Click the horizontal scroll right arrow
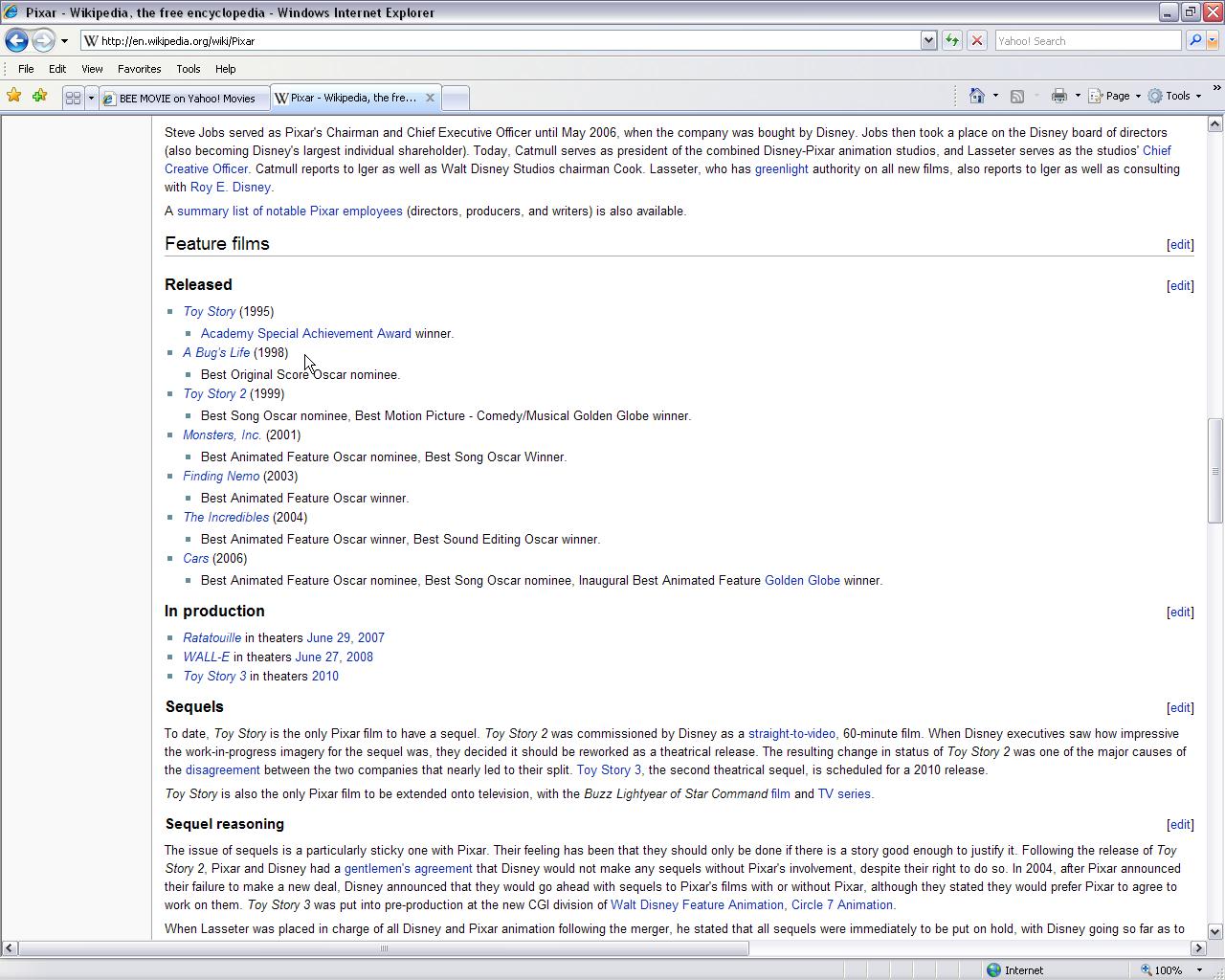This screenshot has height=980, width=1225. click(x=1198, y=948)
